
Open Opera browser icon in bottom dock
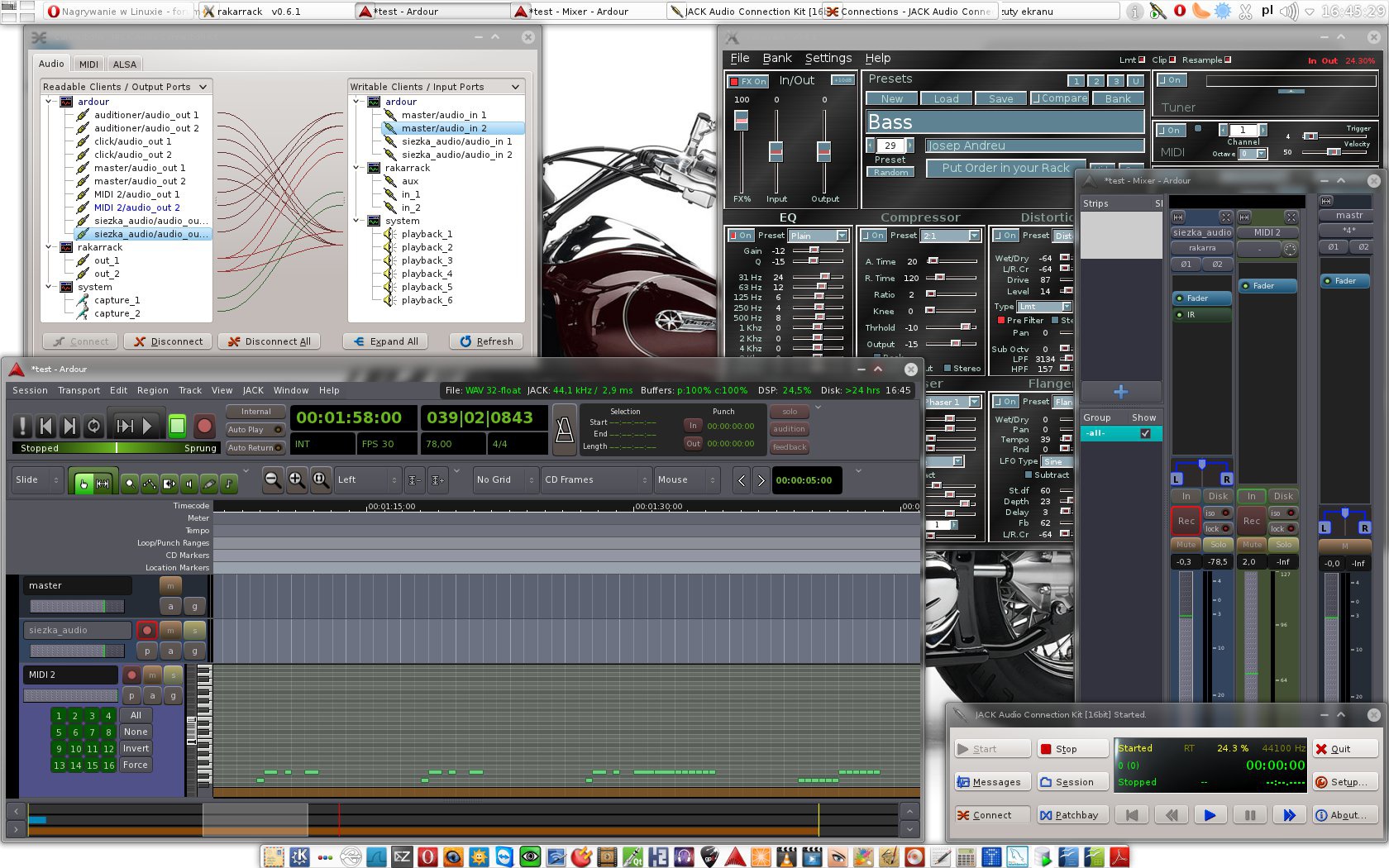(427, 857)
